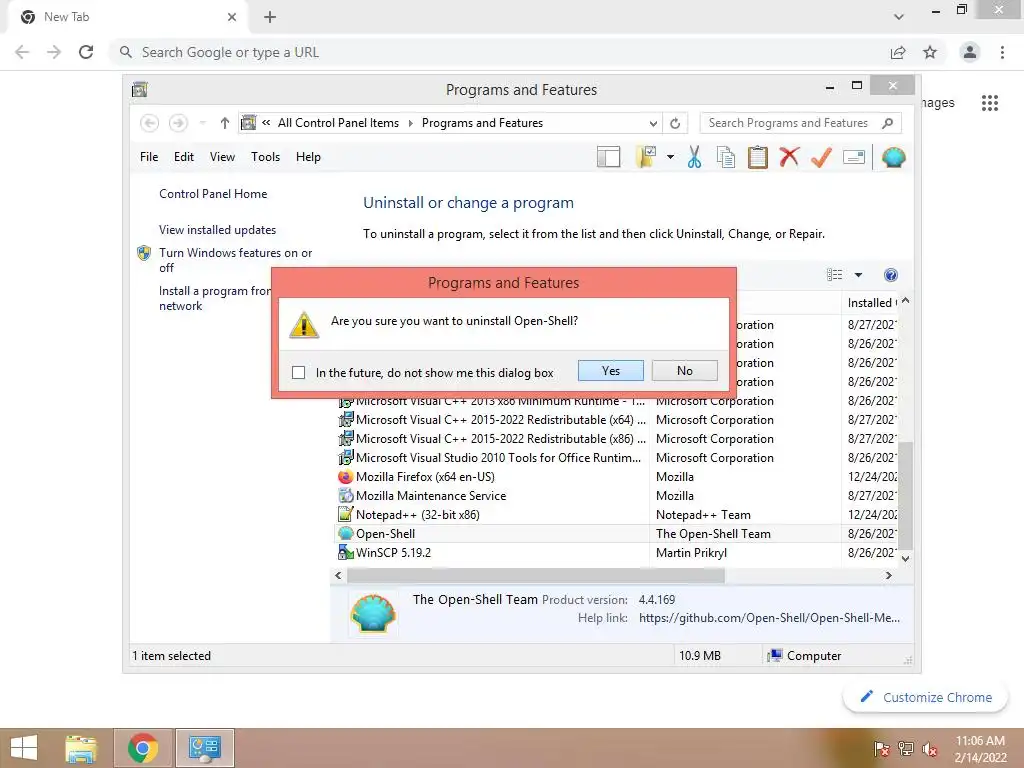
Task: Click the Search Programs and Features box
Action: tap(800, 123)
